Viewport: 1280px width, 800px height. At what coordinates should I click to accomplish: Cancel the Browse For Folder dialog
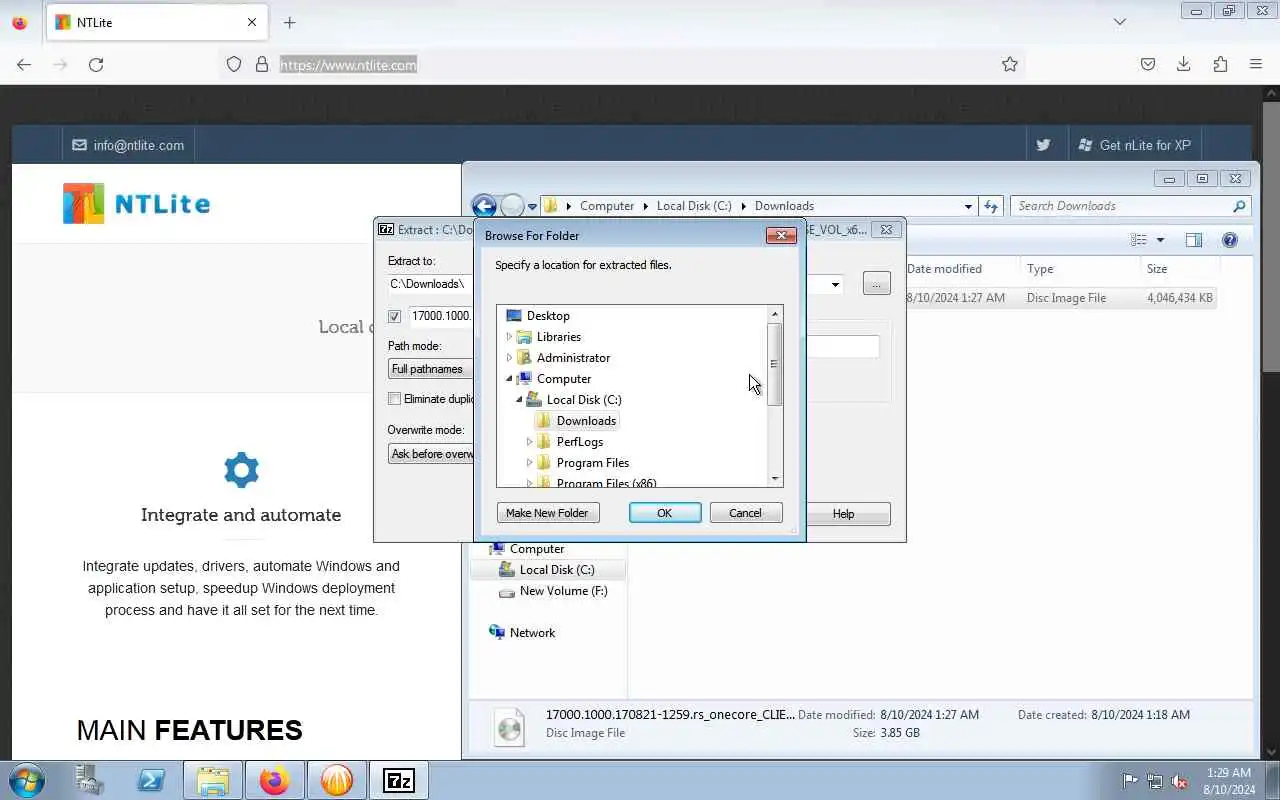745,513
